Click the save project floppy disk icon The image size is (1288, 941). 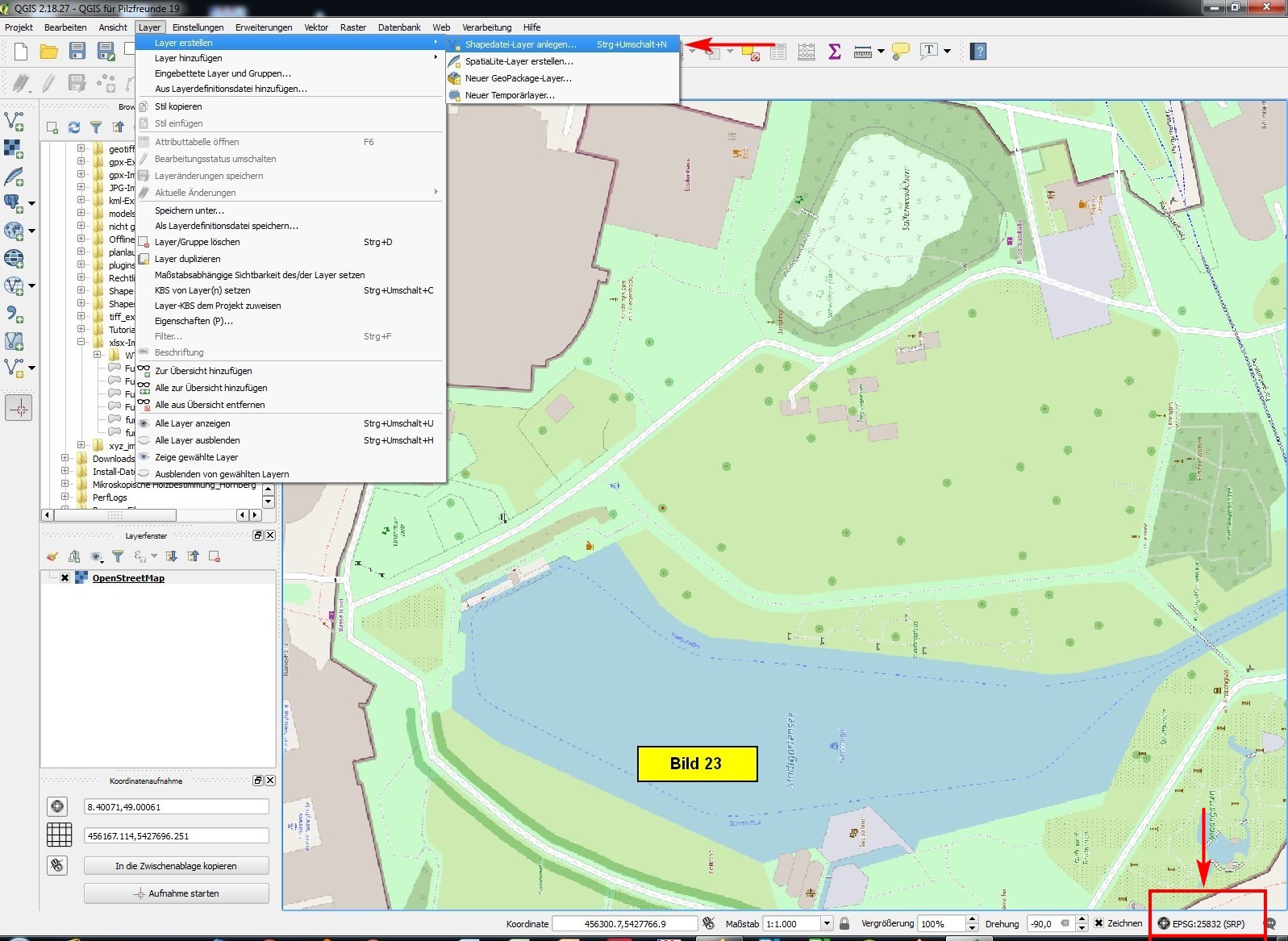pyautogui.click(x=77, y=52)
